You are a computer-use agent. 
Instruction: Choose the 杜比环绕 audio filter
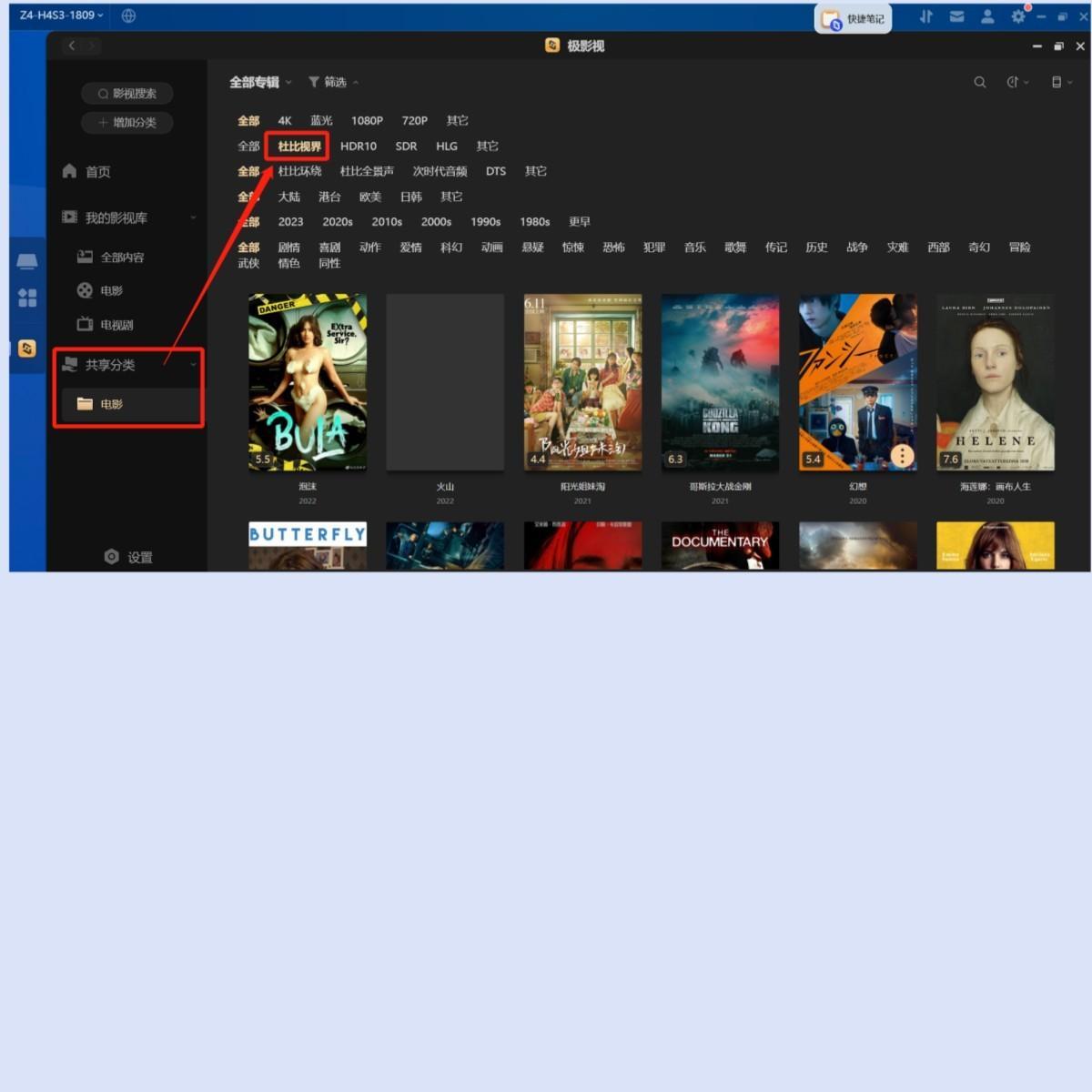tap(299, 172)
